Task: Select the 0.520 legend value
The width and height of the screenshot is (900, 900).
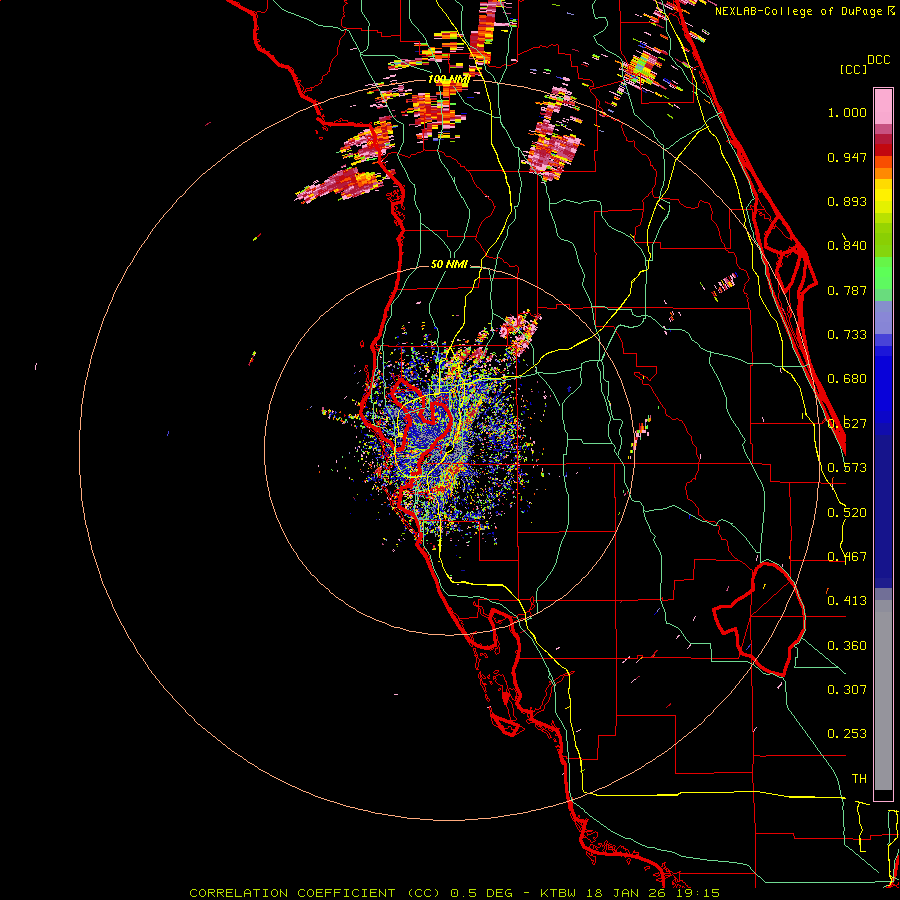Action: [847, 513]
